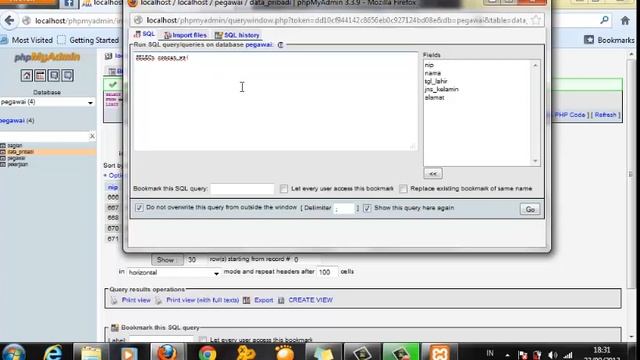
Task: Show hidden icons arrow in system tray
Action: click(507, 355)
